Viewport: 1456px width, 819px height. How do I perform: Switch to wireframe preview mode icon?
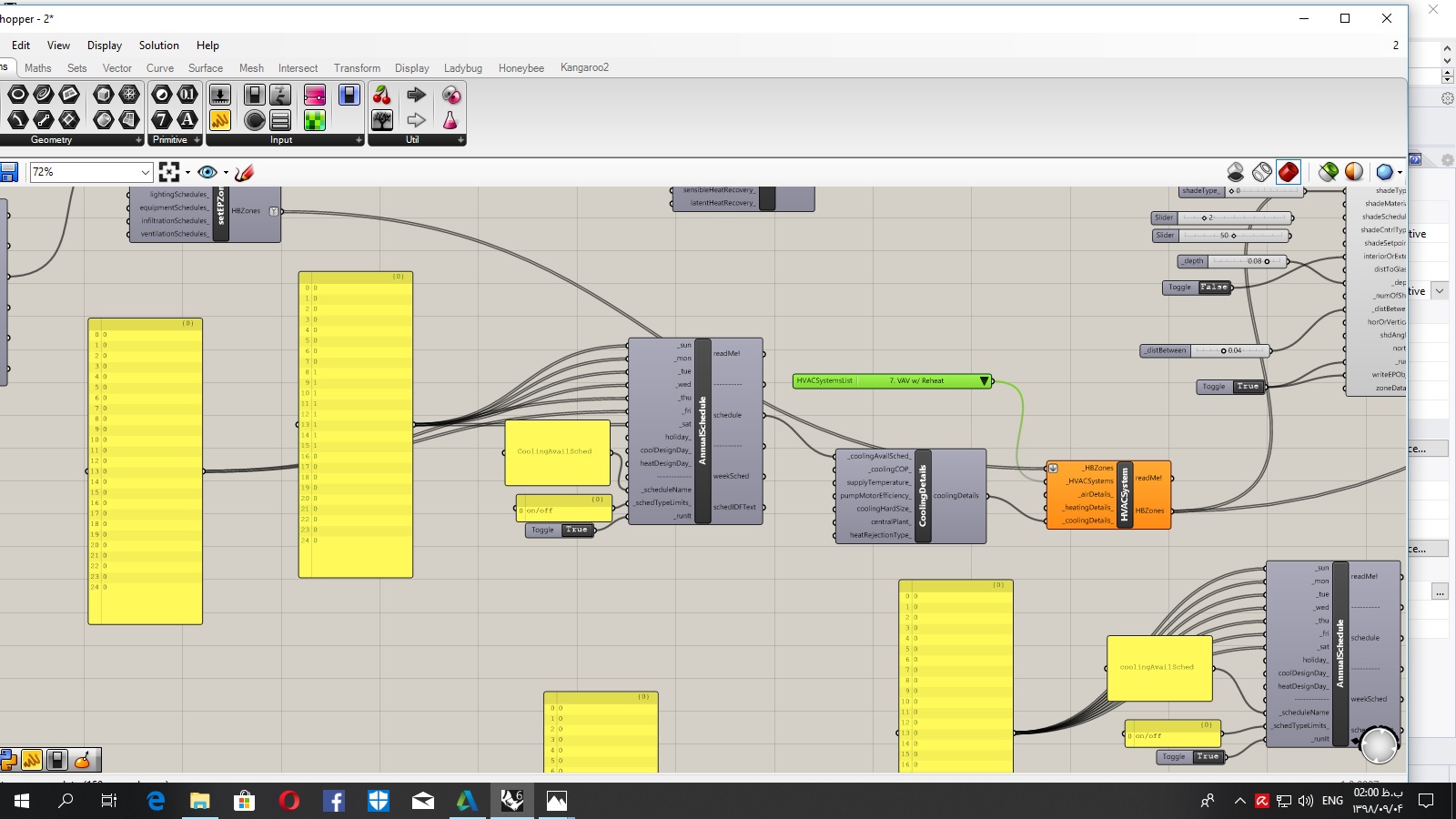(x=1262, y=172)
